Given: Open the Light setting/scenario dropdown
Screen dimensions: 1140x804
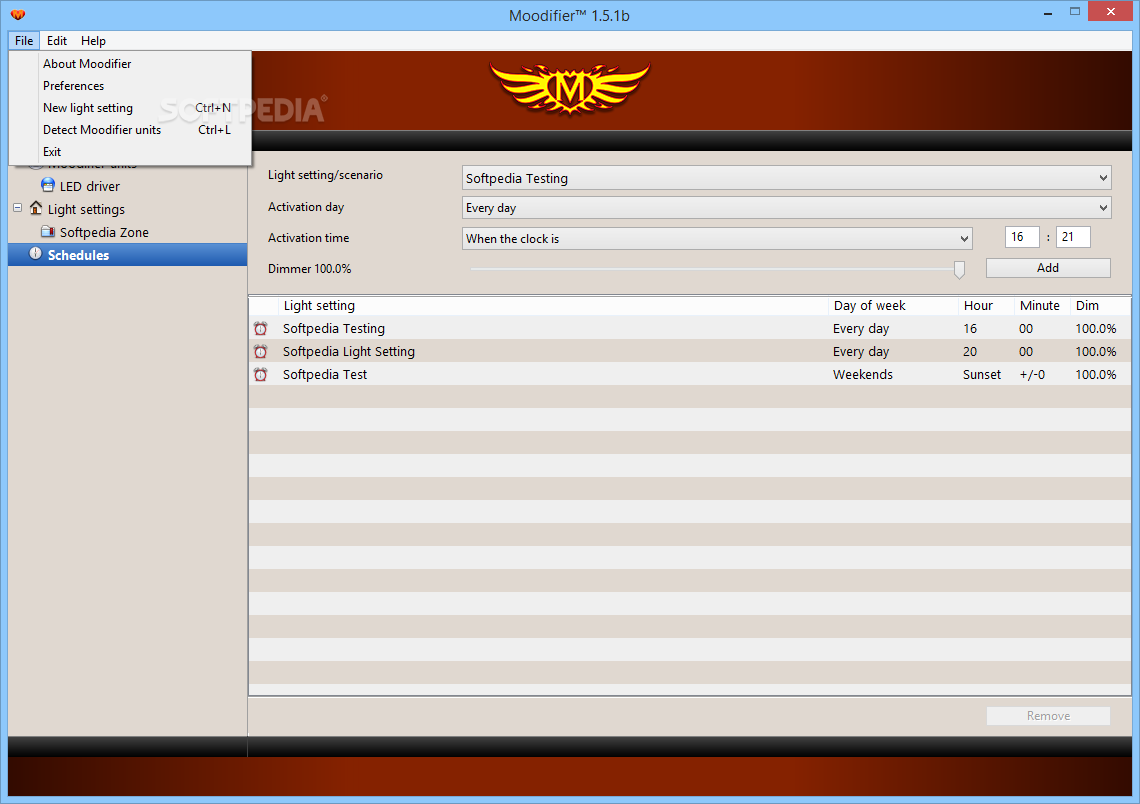Looking at the screenshot, I should pos(787,178).
